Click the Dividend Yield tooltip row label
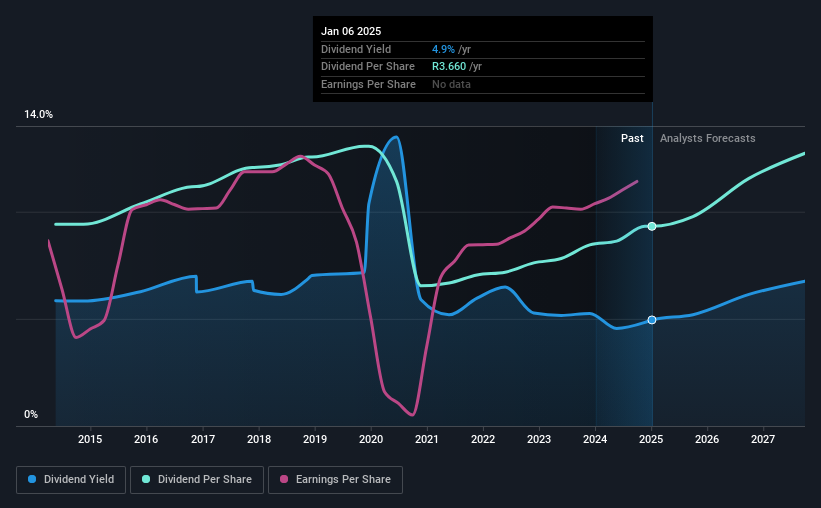The height and width of the screenshot is (508, 821). 356,49
